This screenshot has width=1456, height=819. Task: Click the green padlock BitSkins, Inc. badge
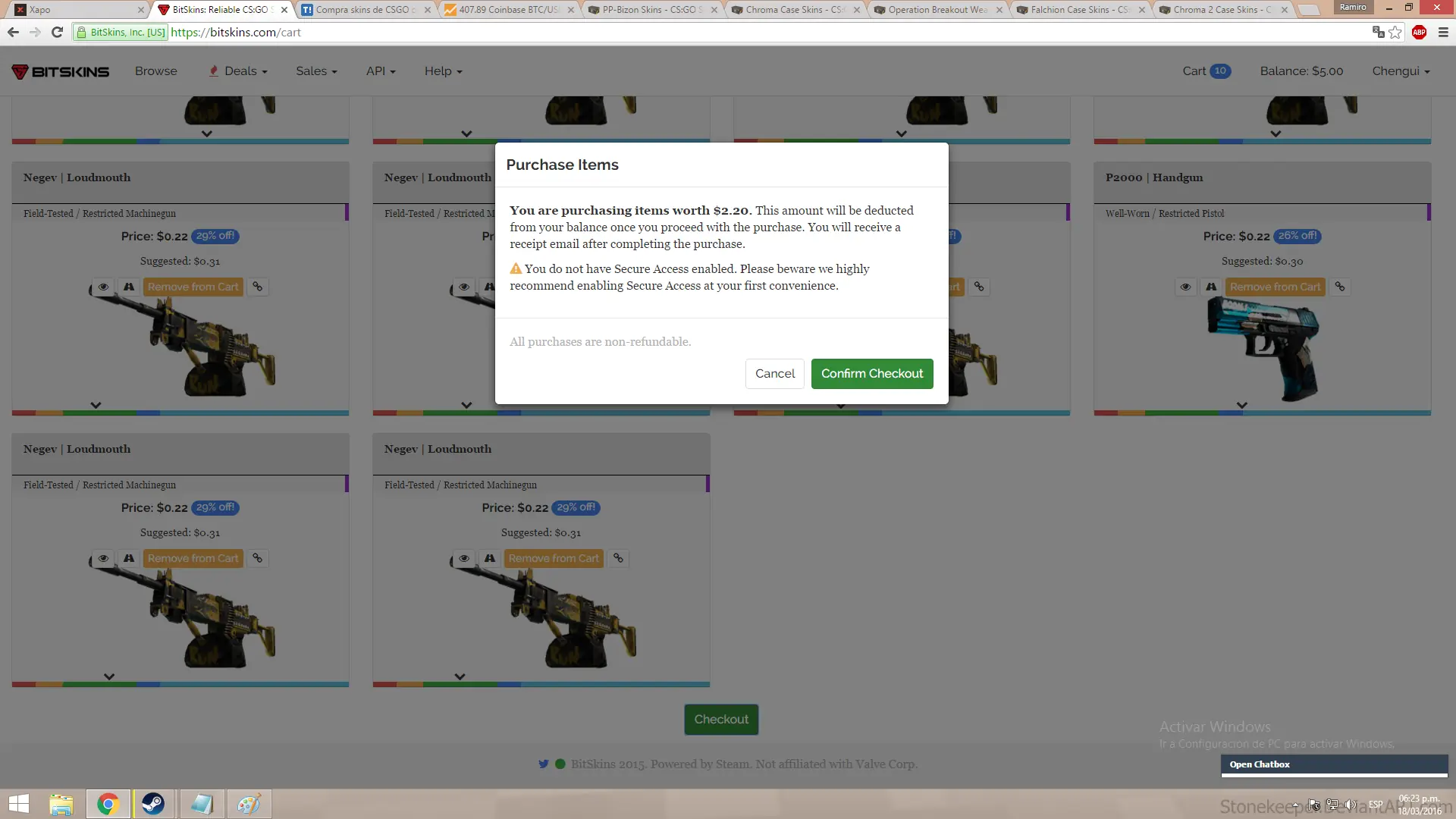coord(121,33)
